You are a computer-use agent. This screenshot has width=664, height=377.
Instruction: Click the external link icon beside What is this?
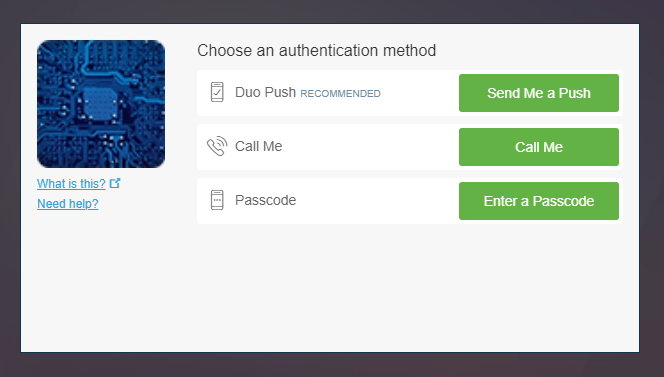point(115,183)
